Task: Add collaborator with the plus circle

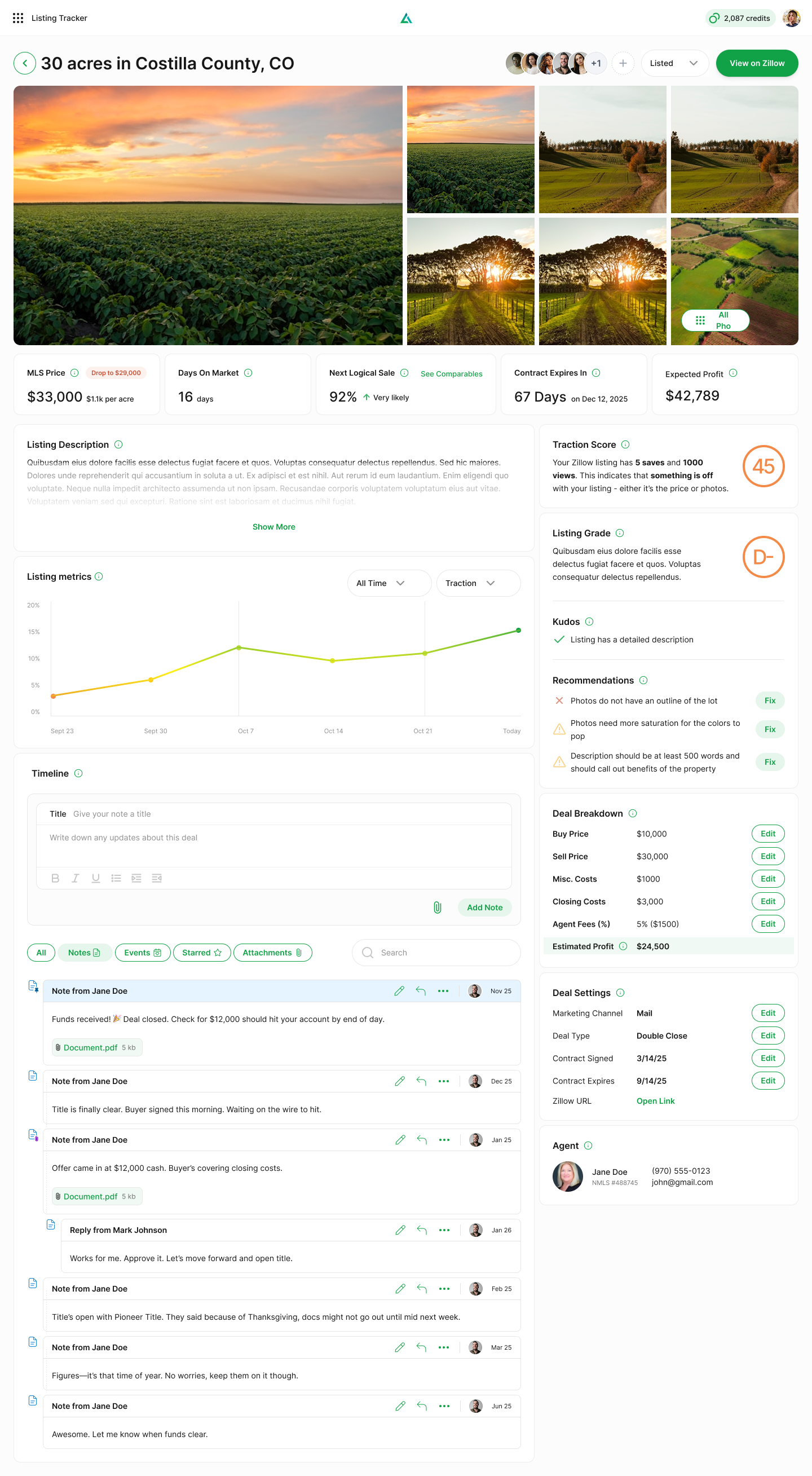Action: (x=623, y=63)
